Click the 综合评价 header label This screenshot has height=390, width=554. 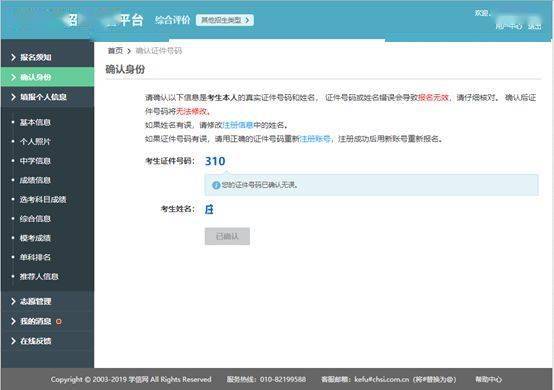coord(172,20)
